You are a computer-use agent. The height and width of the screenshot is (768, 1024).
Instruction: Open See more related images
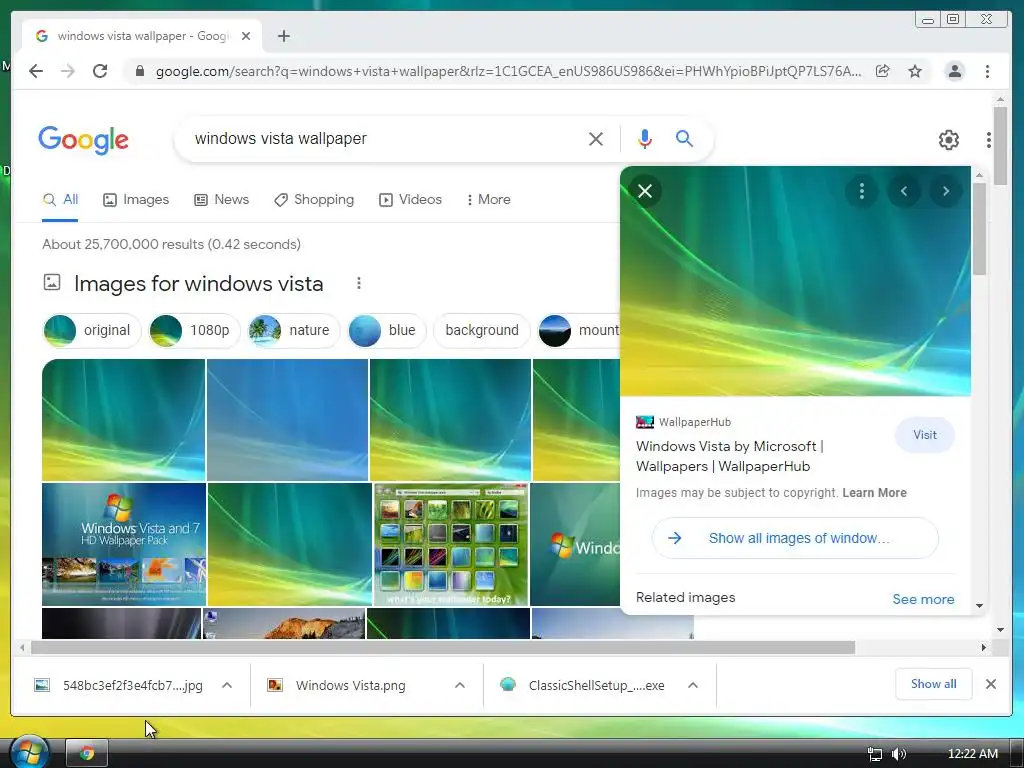923,599
